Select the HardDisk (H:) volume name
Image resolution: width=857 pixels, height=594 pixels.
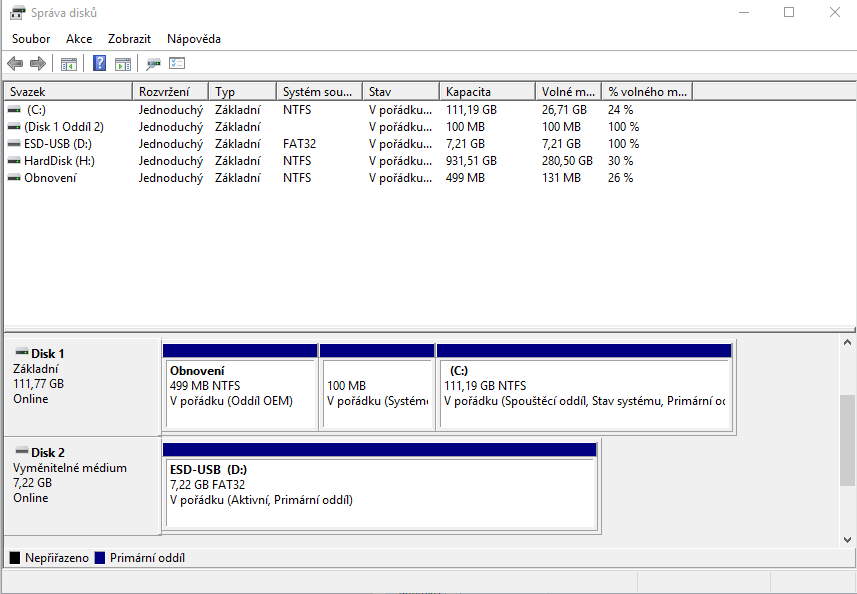(x=59, y=161)
